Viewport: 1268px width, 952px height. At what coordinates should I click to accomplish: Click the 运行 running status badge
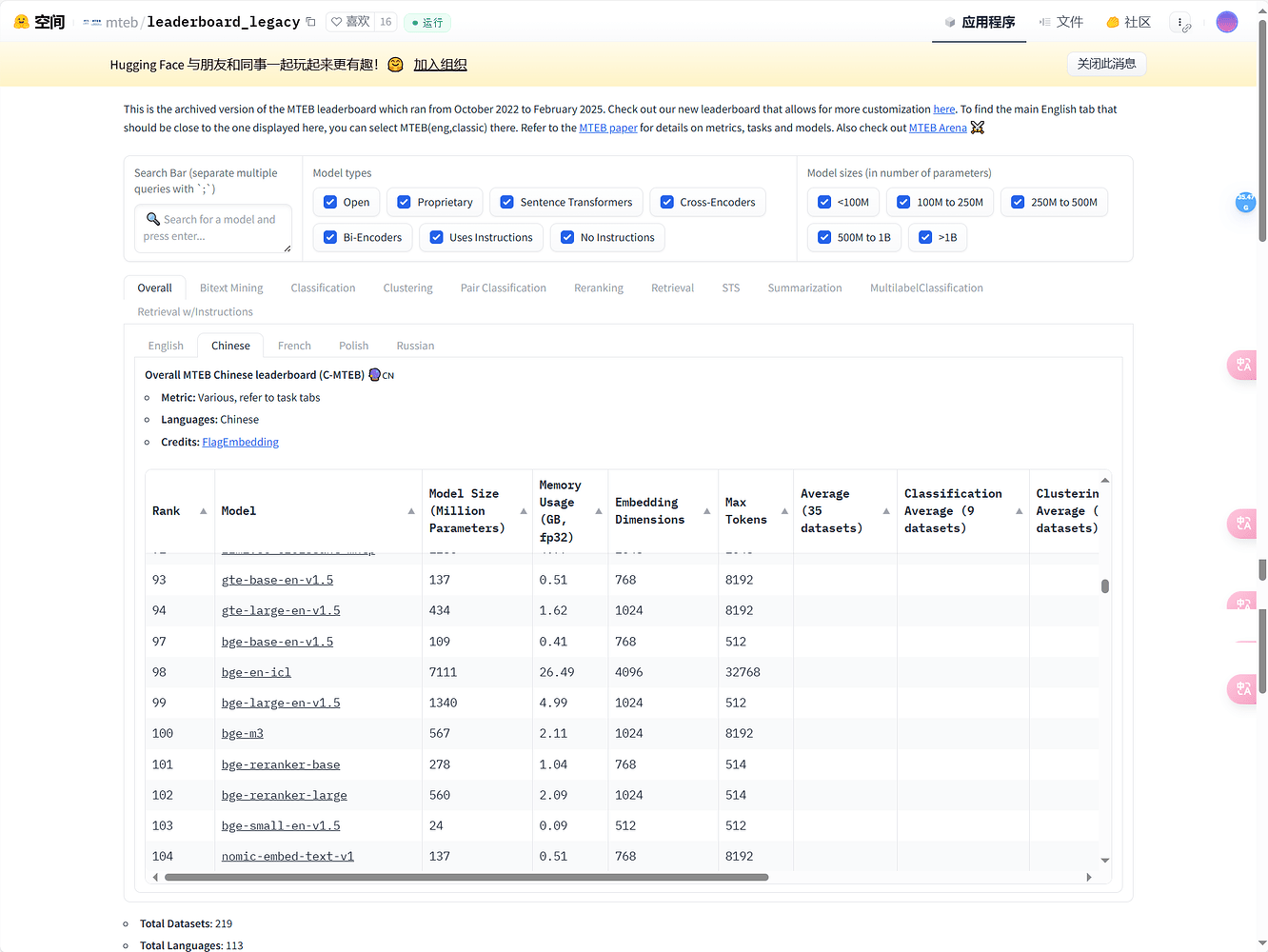click(x=427, y=22)
